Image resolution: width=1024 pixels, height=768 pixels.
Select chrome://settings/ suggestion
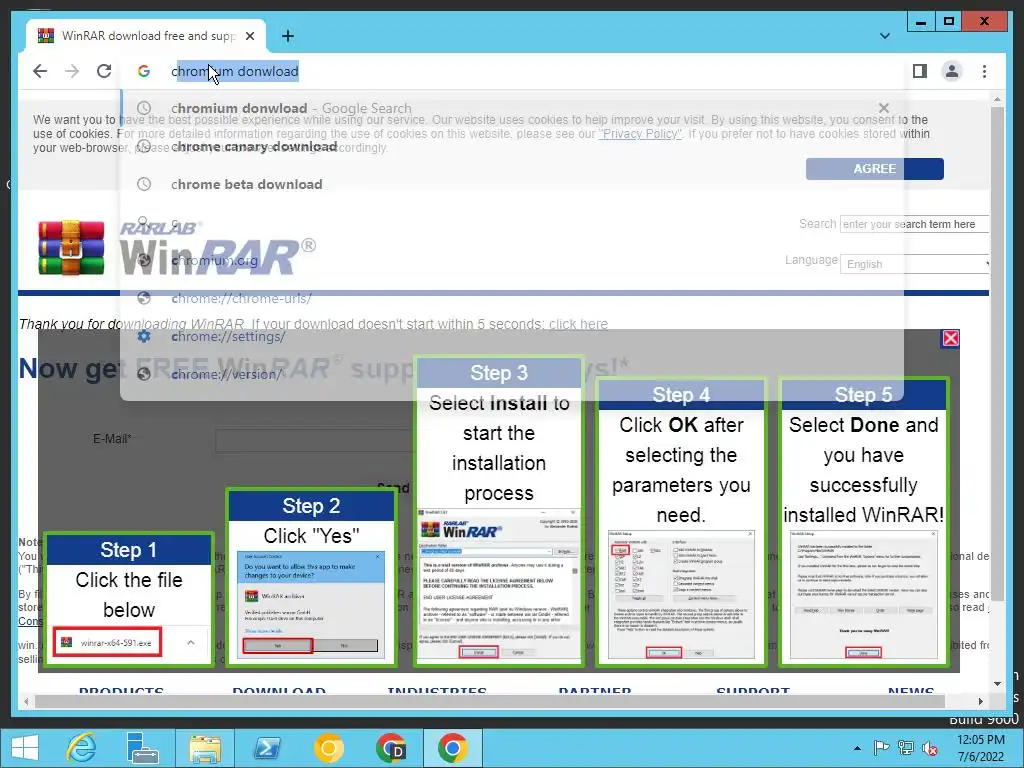(x=511, y=336)
